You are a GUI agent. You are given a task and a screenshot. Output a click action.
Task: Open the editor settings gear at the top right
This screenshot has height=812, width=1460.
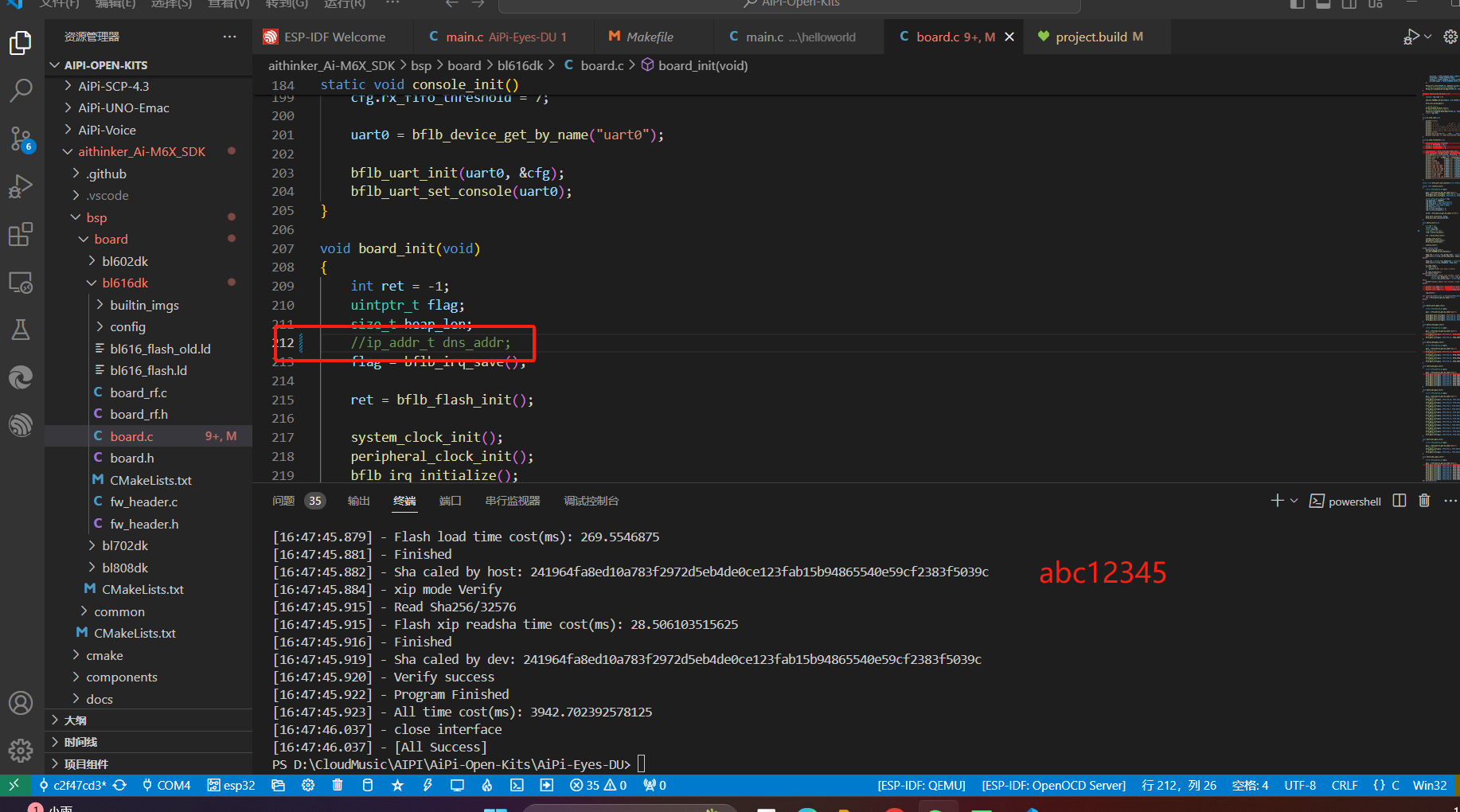[1450, 37]
